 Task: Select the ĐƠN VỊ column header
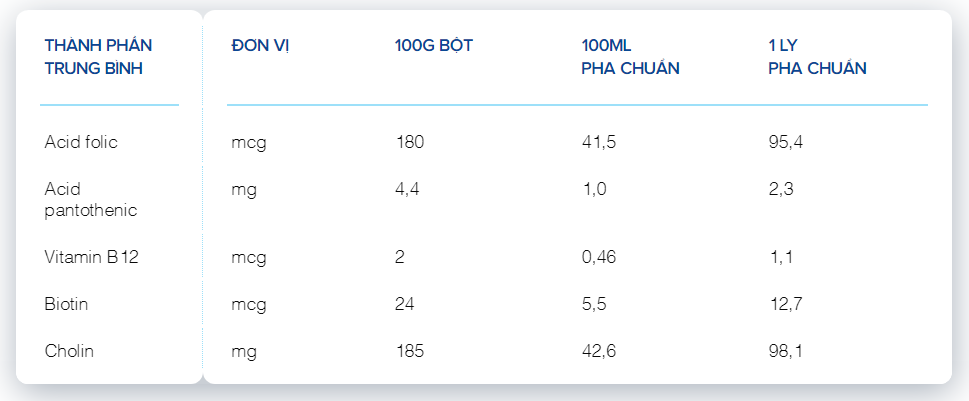[x=260, y=46]
